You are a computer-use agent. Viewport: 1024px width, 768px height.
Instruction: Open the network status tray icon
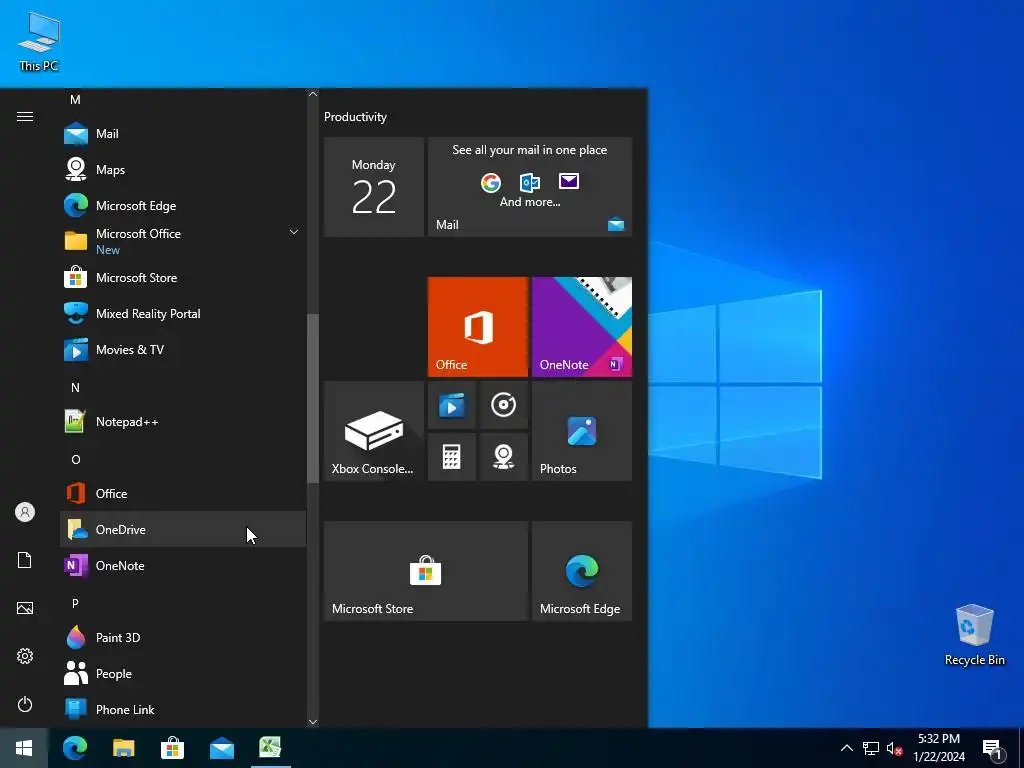pyautogui.click(x=871, y=748)
